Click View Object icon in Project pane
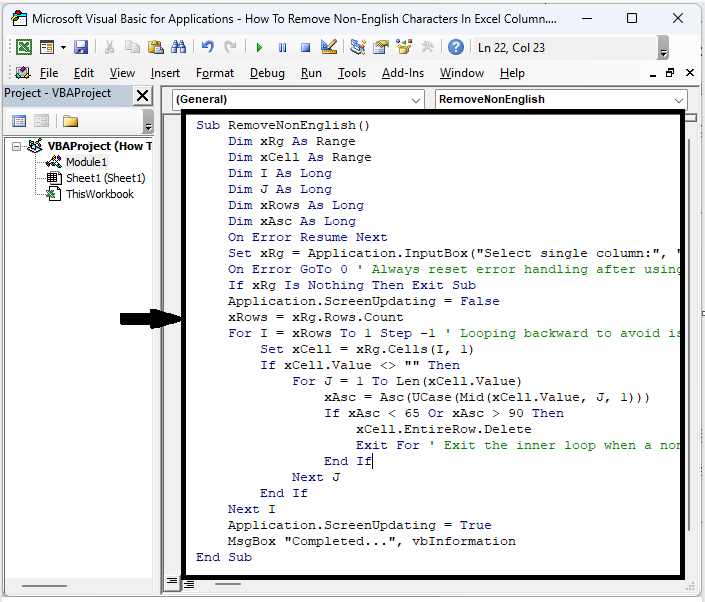Image resolution: width=705 pixels, height=602 pixels. [x=41, y=121]
